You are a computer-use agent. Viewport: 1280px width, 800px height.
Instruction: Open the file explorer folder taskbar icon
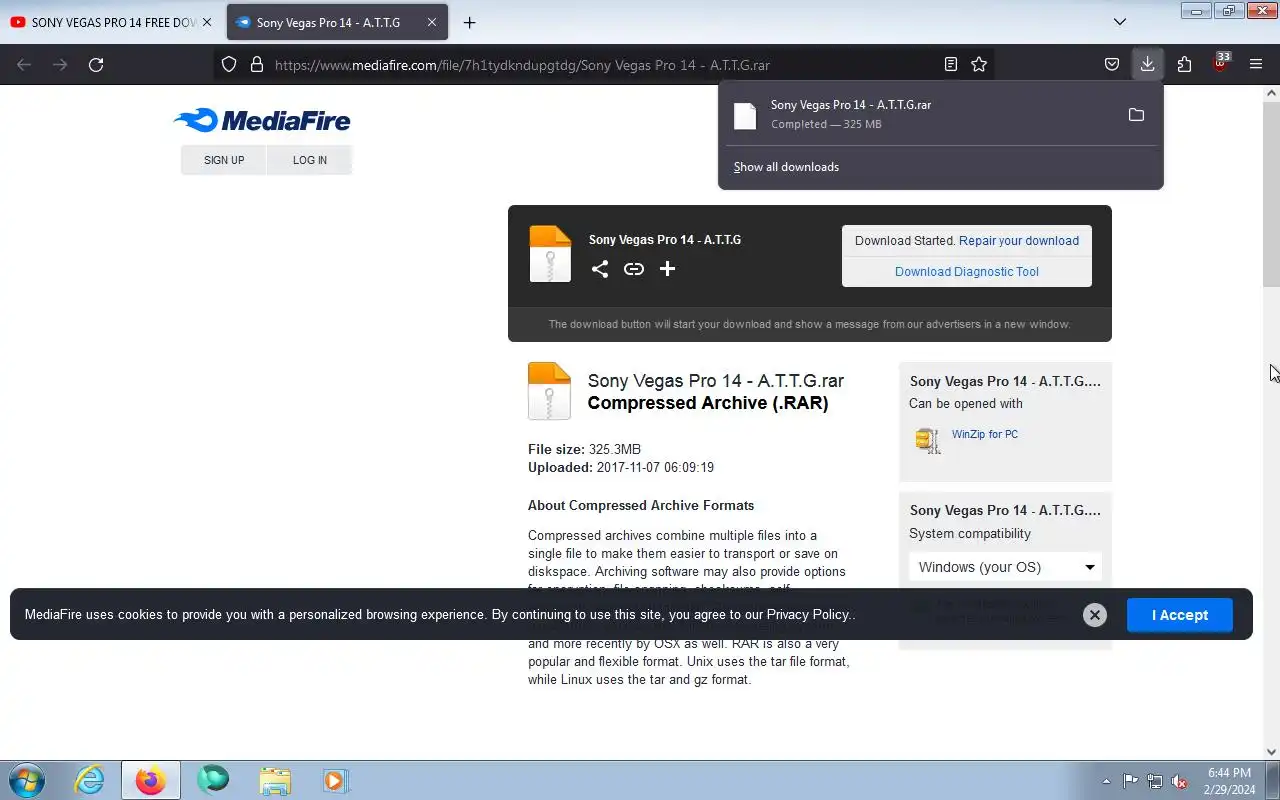coord(275,780)
